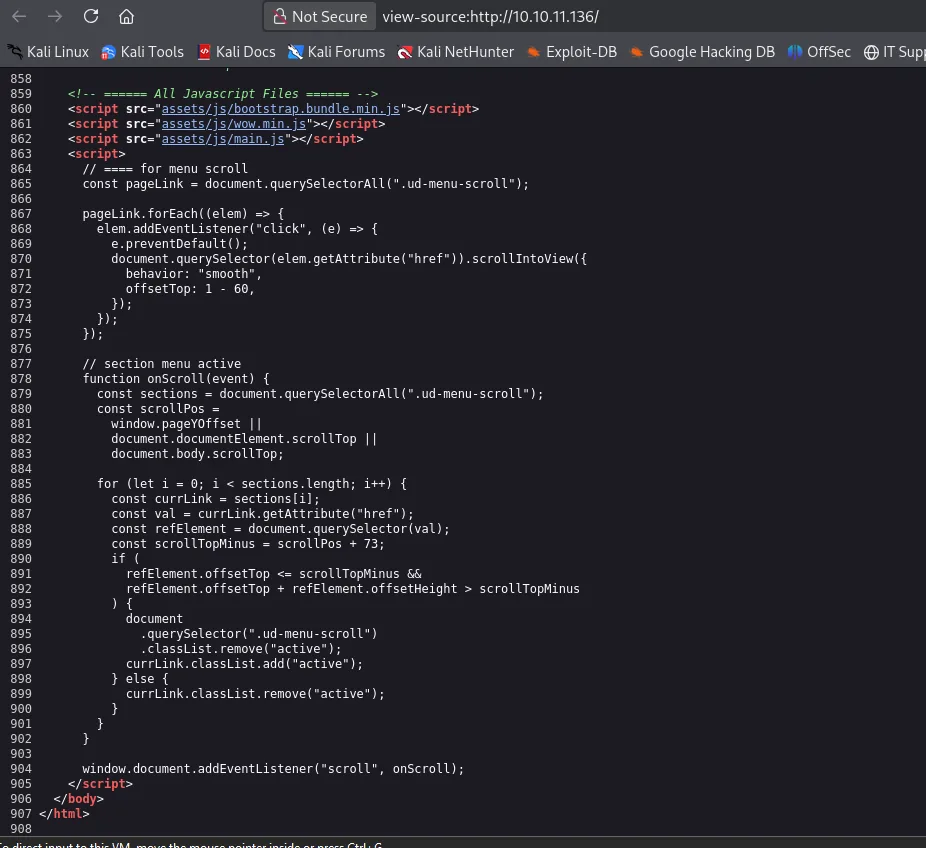Click the '.querySelector(".ud-menu-scroll")' line

259,634
